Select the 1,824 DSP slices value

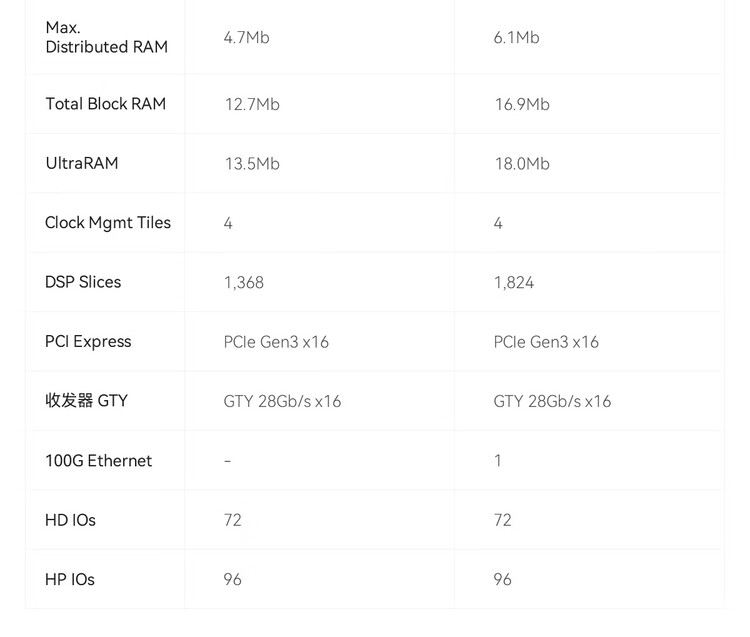coord(514,283)
